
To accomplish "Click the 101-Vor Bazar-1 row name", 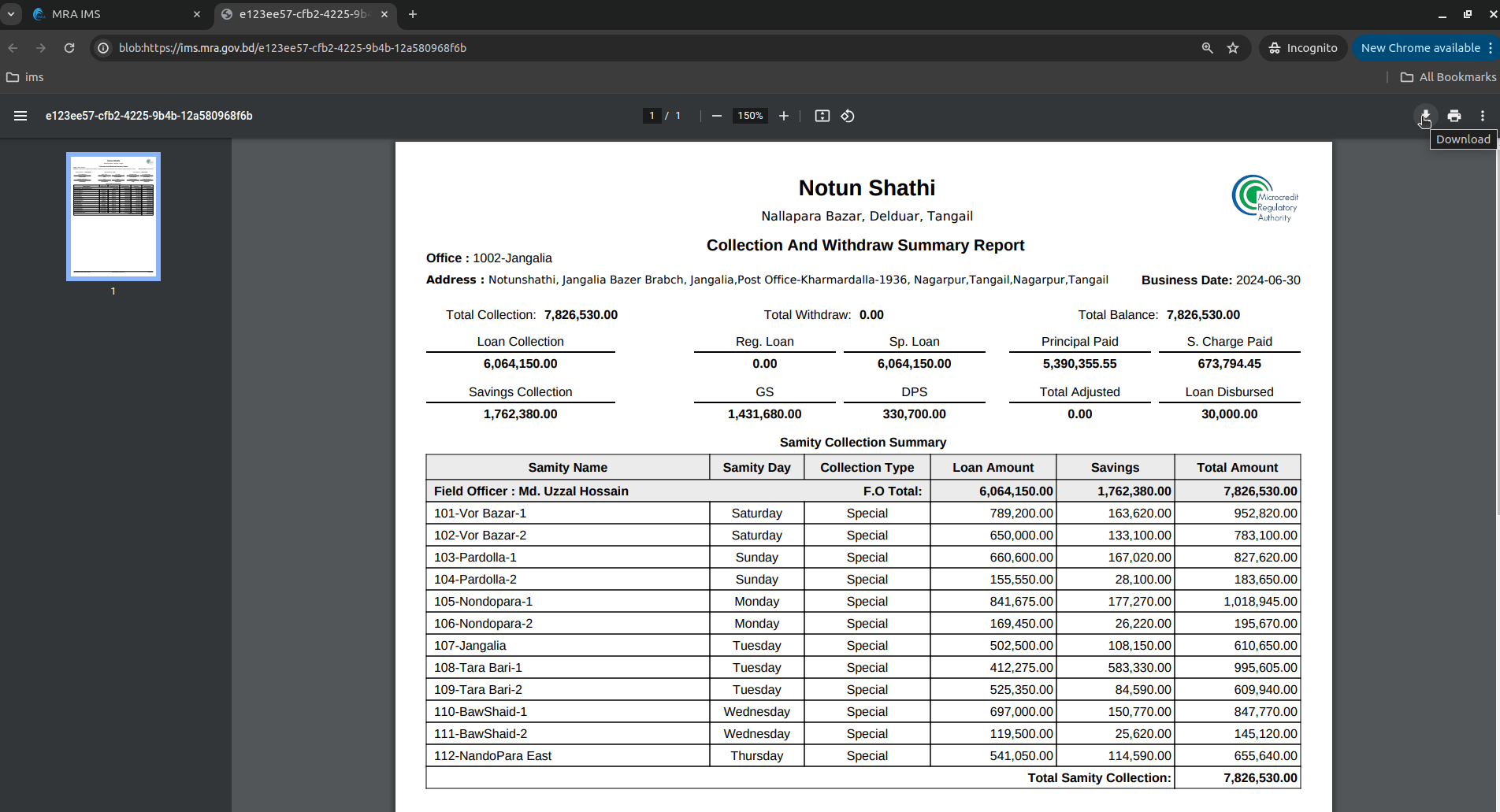I will tap(480, 513).
